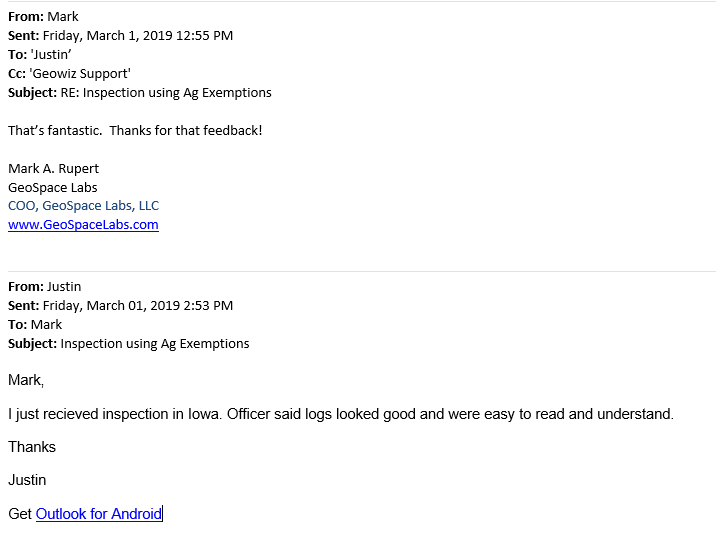Select the sent date 'March 01, 2019 2:53 PM'
This screenshot has height=547, width=716.
pyautogui.click(x=160, y=305)
